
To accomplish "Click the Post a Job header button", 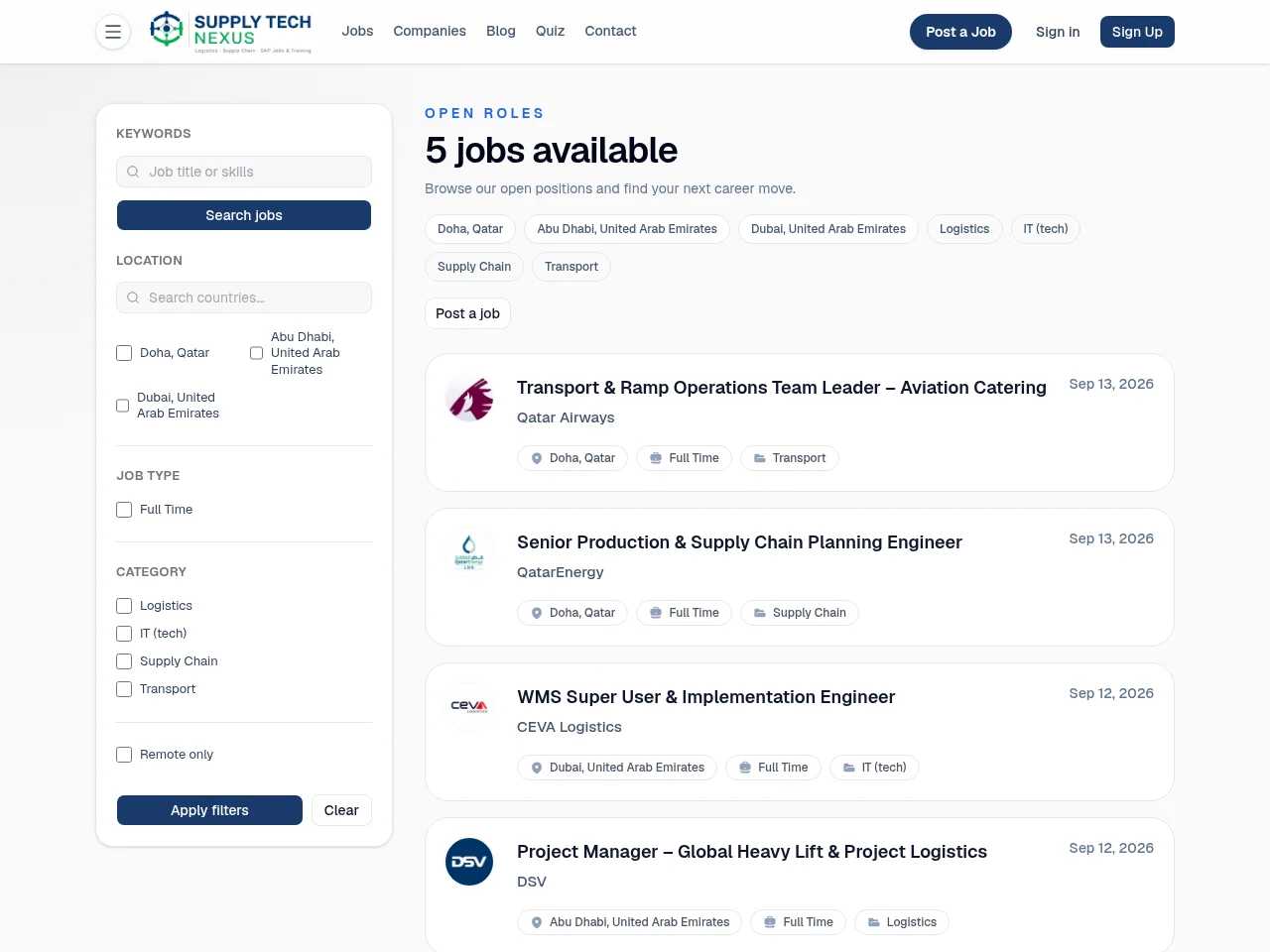I will tap(960, 32).
